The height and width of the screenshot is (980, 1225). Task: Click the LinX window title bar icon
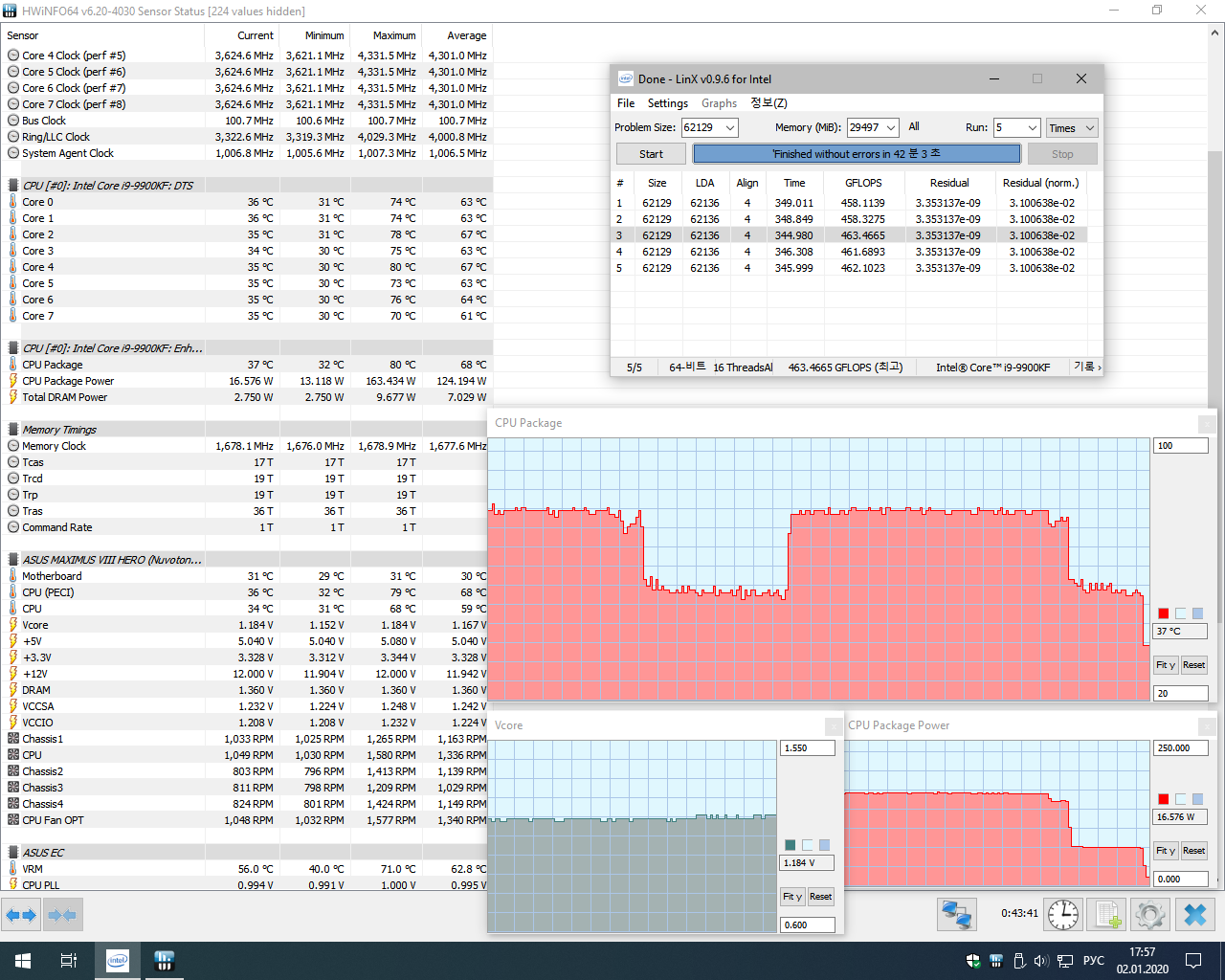click(625, 78)
